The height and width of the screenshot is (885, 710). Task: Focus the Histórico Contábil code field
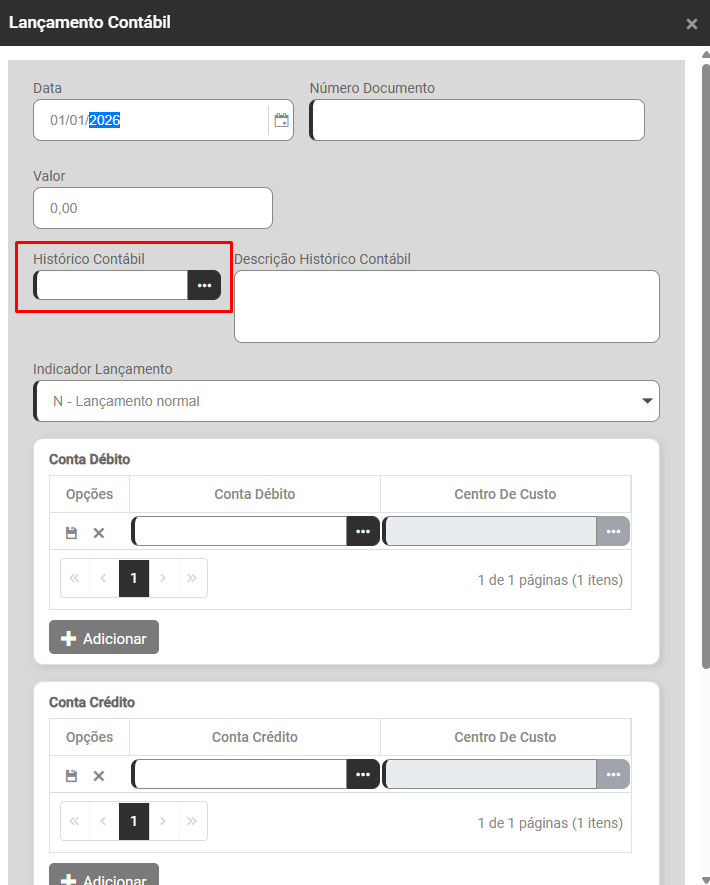pos(111,285)
